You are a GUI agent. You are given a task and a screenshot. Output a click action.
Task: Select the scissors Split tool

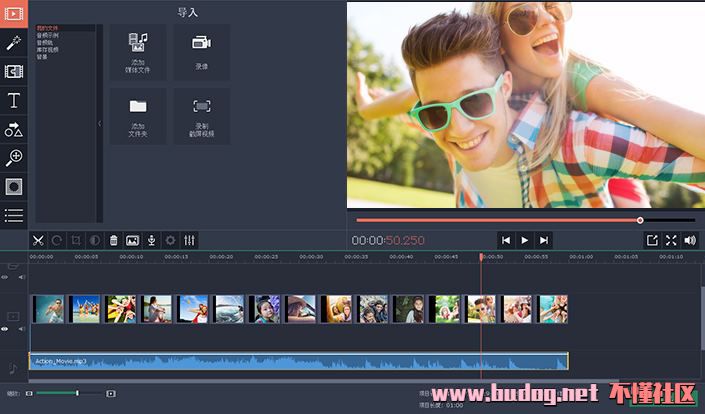(x=37, y=240)
